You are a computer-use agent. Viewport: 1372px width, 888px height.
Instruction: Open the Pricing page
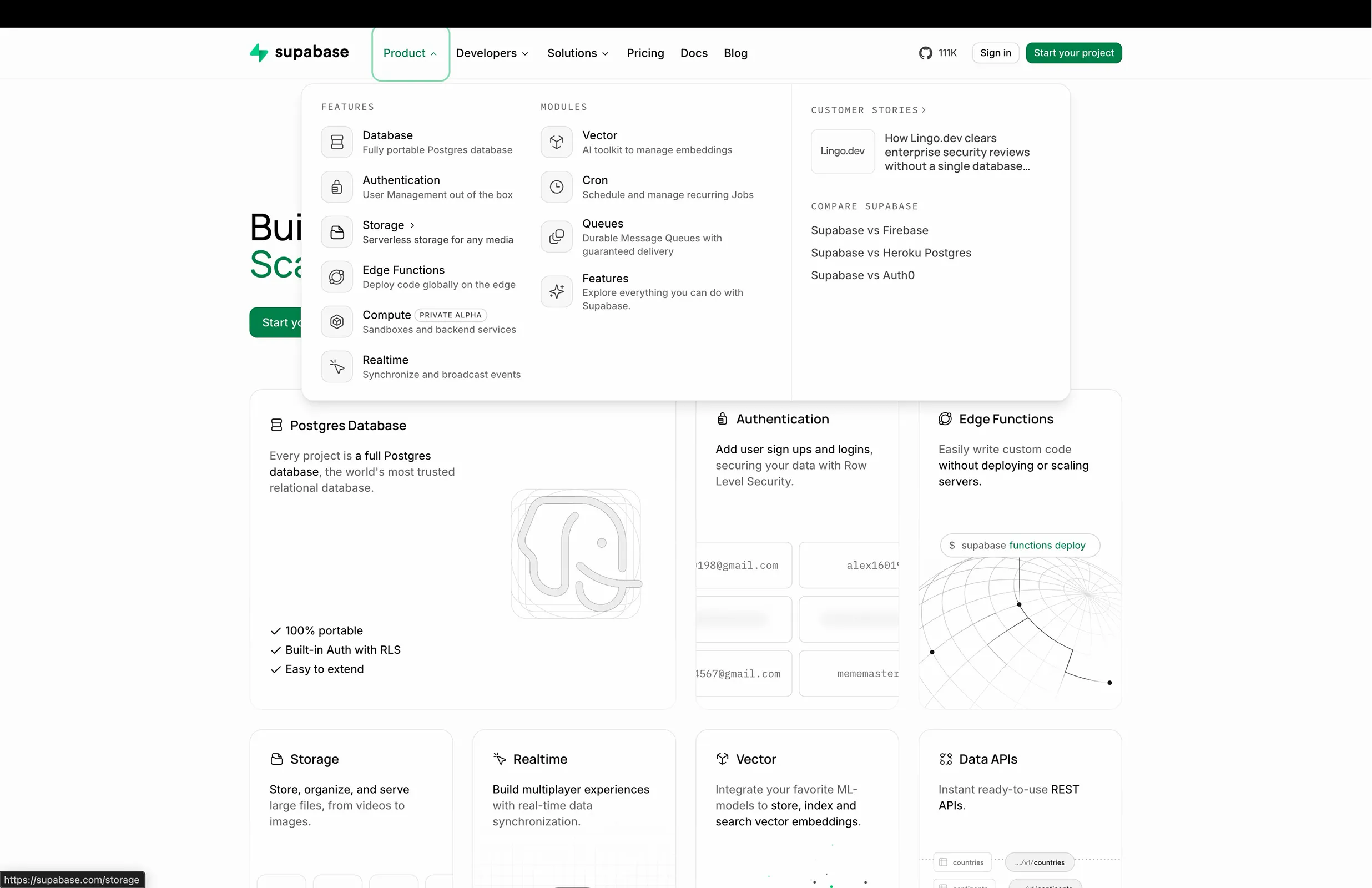645,53
